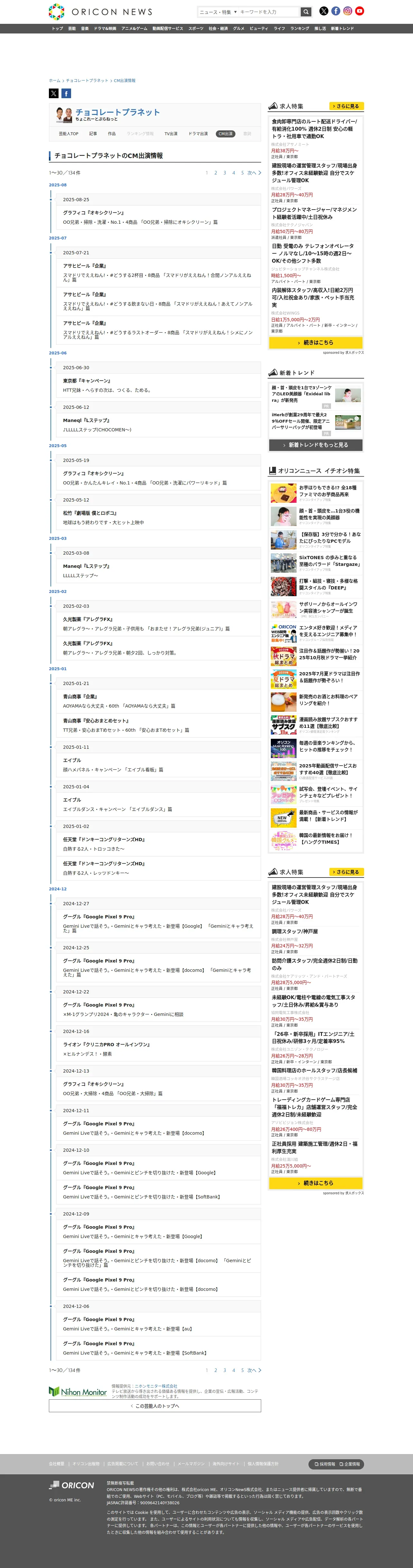Go to ホーム in the breadcrumb
This screenshot has width=413, height=1568.
tap(55, 80)
